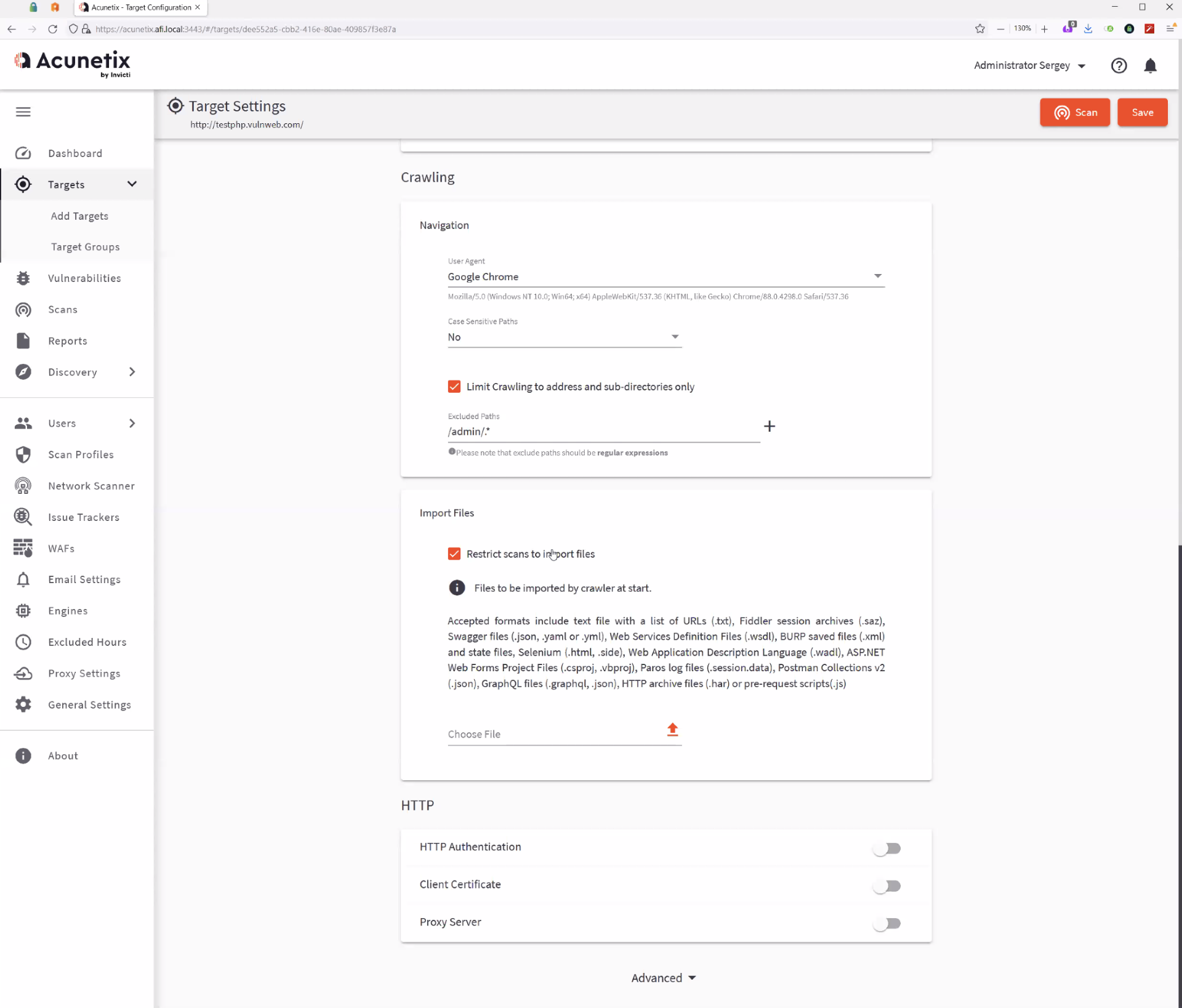Open Issue Trackers in the sidebar
1182x1008 pixels.
84,517
